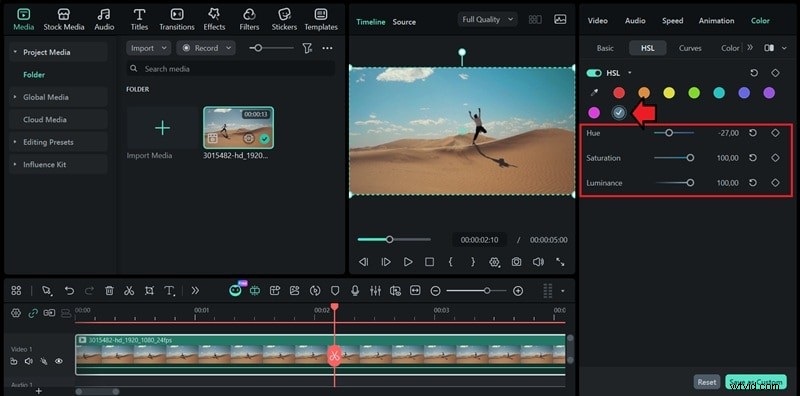Select the red HSL color swatch
Viewport: 800px width, 396px height.
619,92
